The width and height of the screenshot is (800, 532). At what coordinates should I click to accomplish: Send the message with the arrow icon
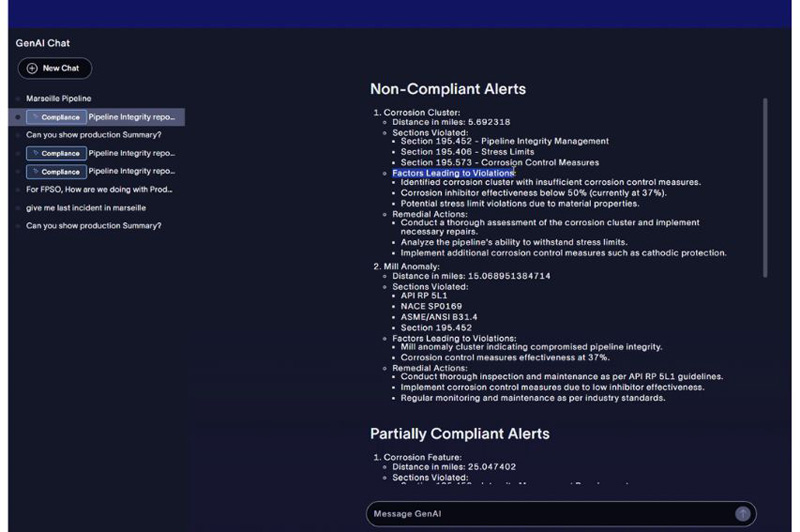click(742, 514)
